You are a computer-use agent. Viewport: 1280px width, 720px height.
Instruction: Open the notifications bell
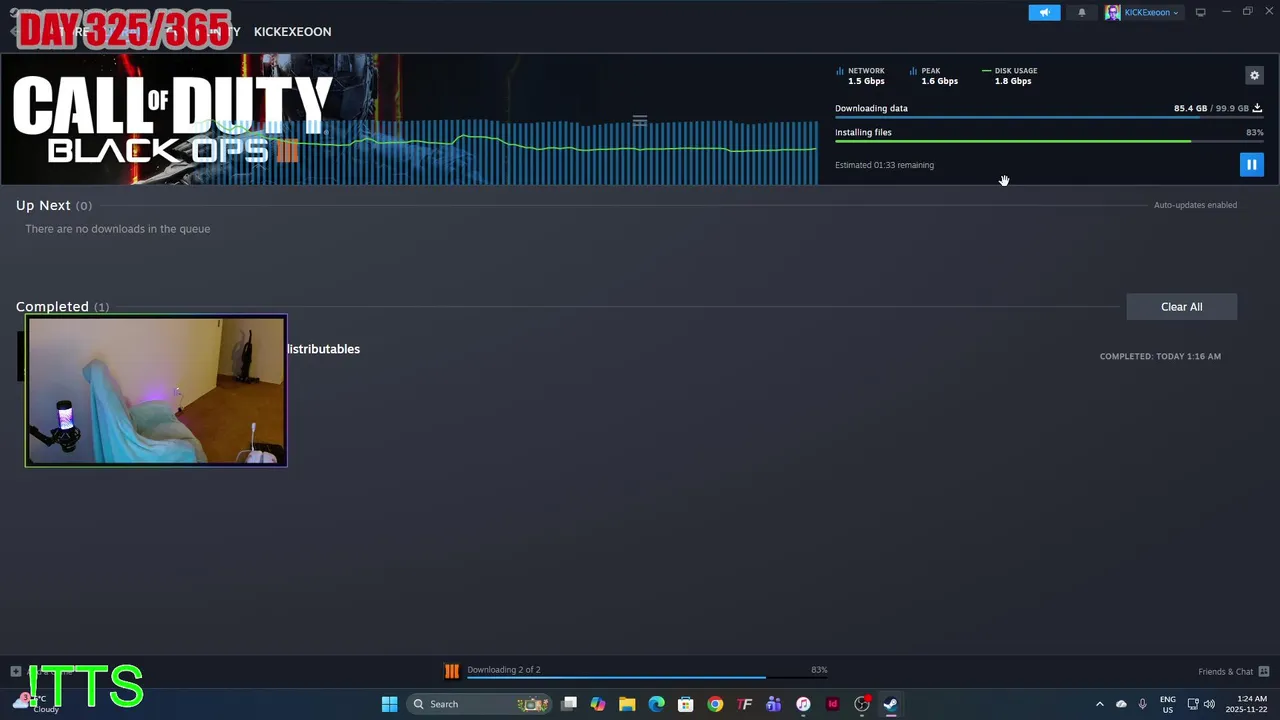pyautogui.click(x=1081, y=12)
